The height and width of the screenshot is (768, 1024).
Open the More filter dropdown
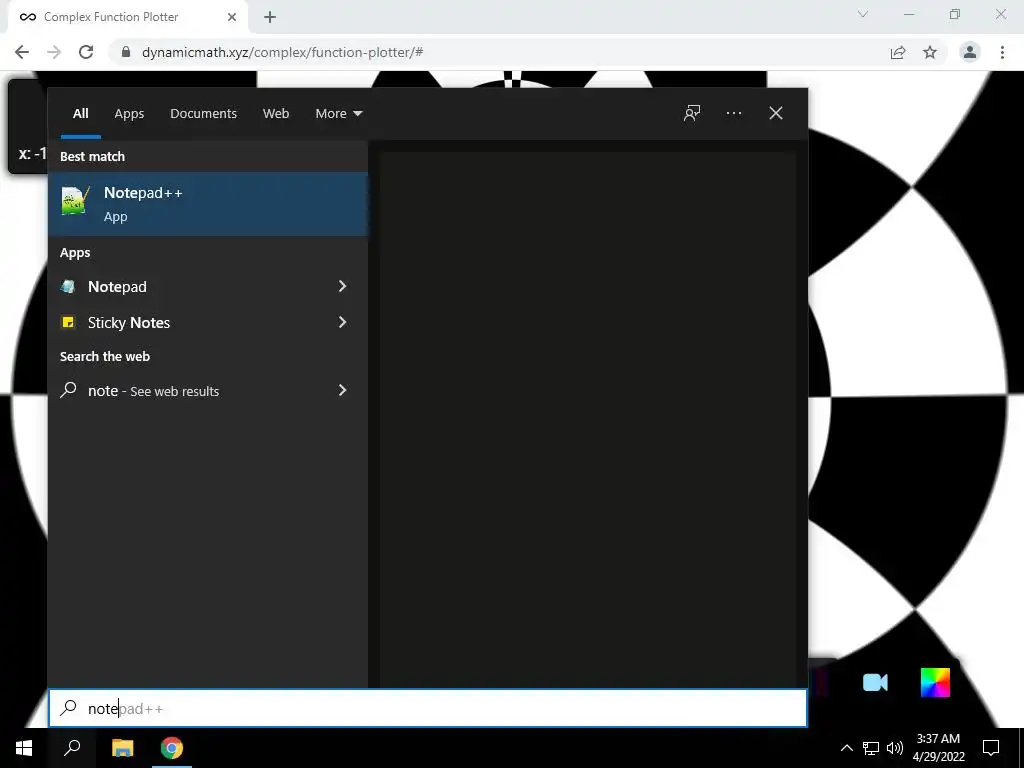pyautogui.click(x=338, y=114)
